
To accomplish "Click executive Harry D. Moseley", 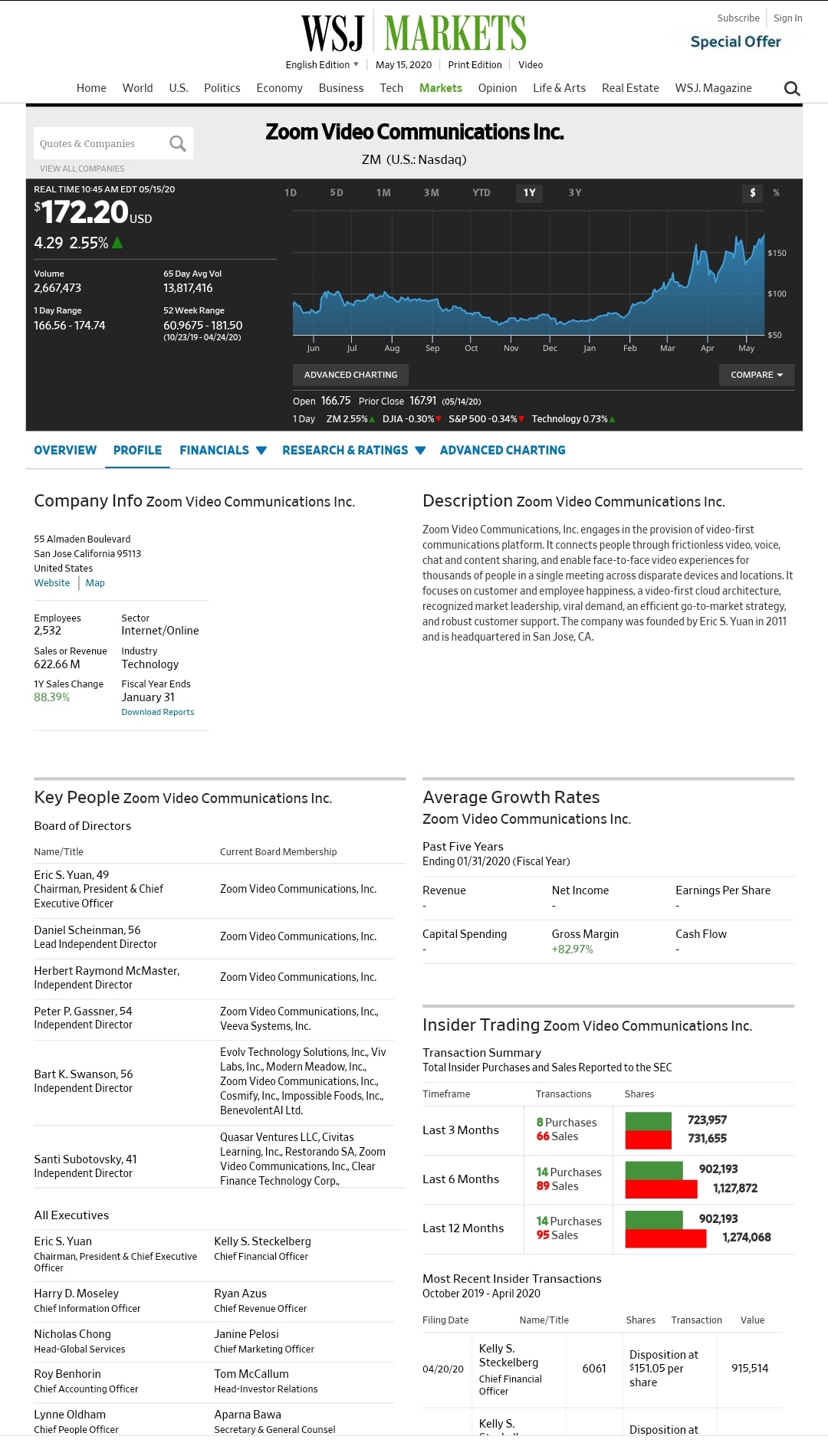I will pos(77,1294).
